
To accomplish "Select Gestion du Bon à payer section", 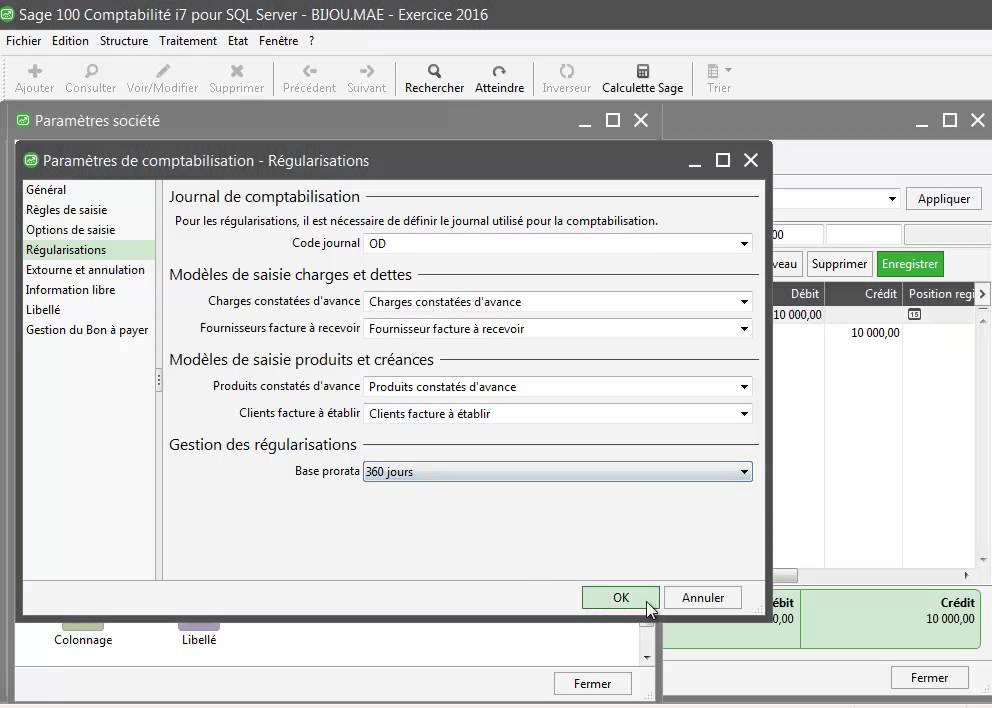I will pos(89,330).
